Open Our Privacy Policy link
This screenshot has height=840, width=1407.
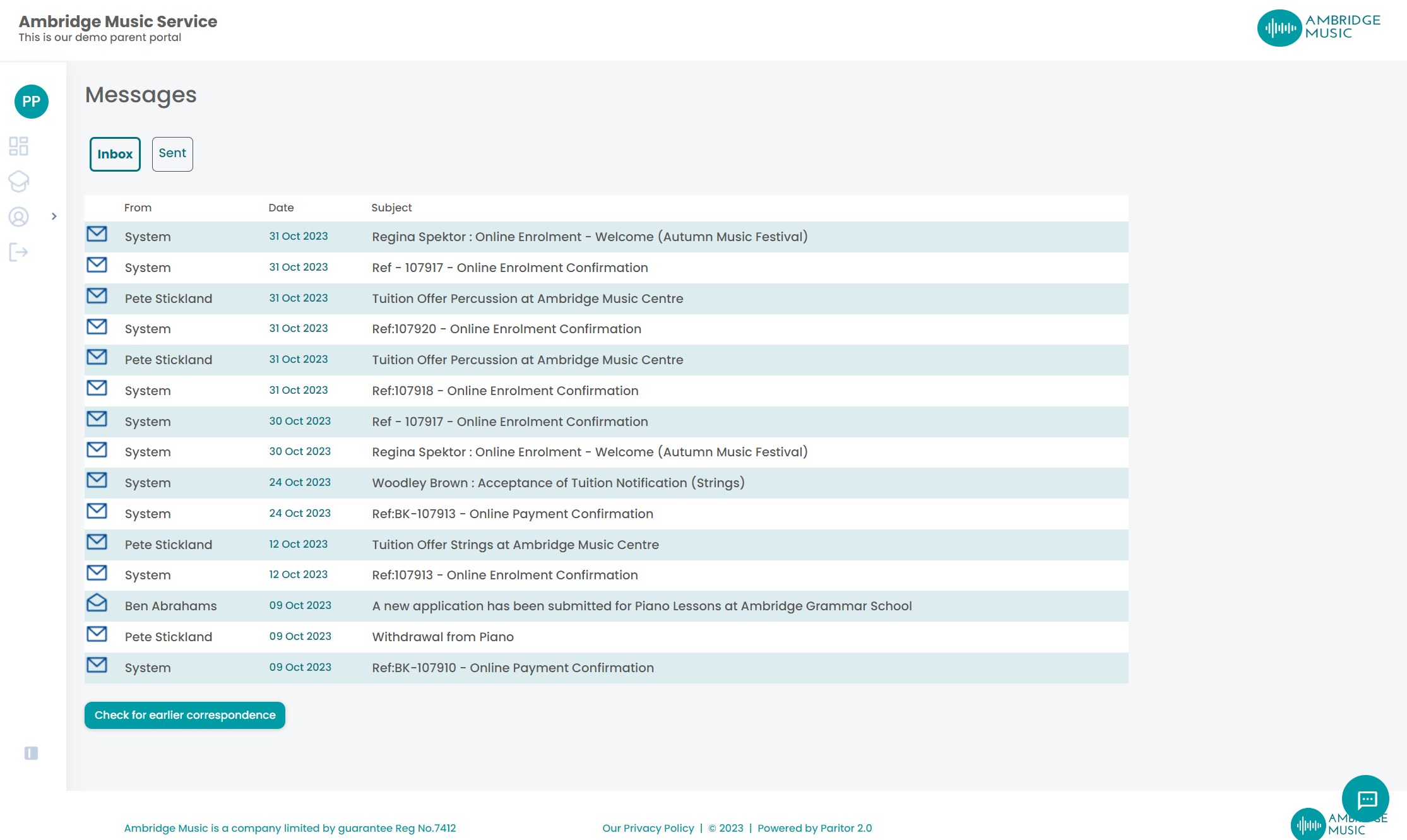point(648,828)
